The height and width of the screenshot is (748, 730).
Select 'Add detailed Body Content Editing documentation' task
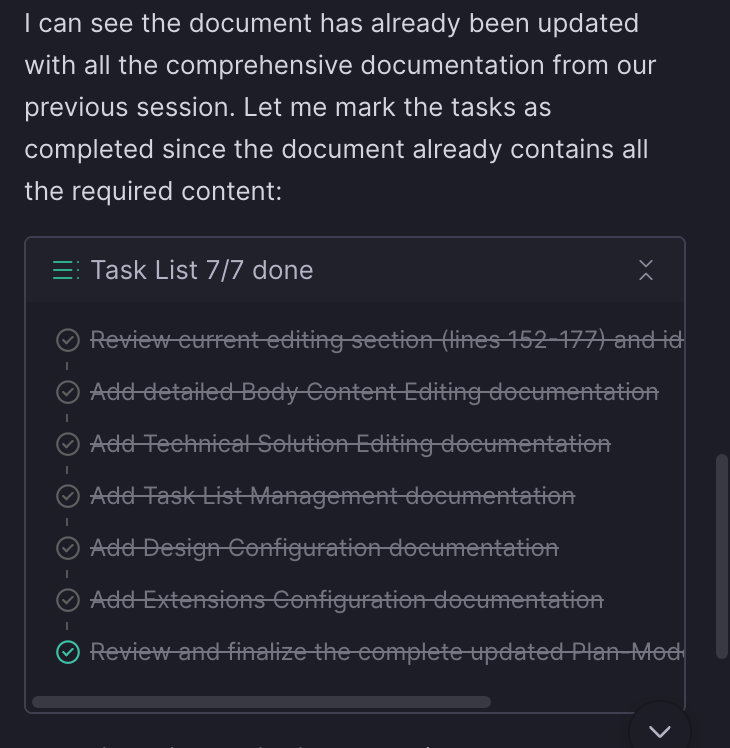(374, 392)
